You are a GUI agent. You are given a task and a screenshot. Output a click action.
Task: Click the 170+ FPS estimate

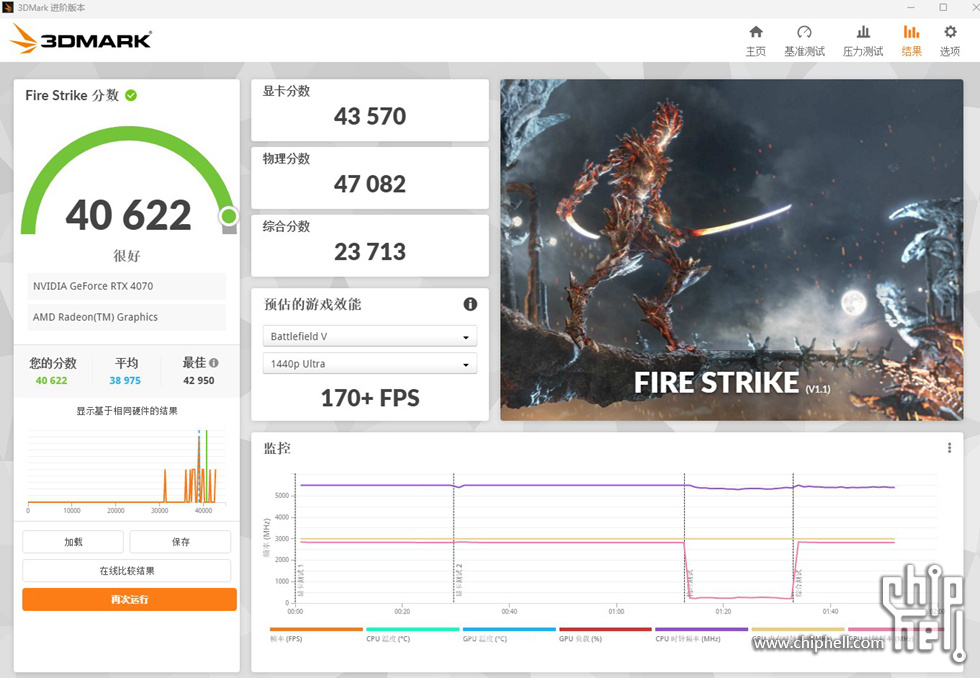pyautogui.click(x=370, y=398)
